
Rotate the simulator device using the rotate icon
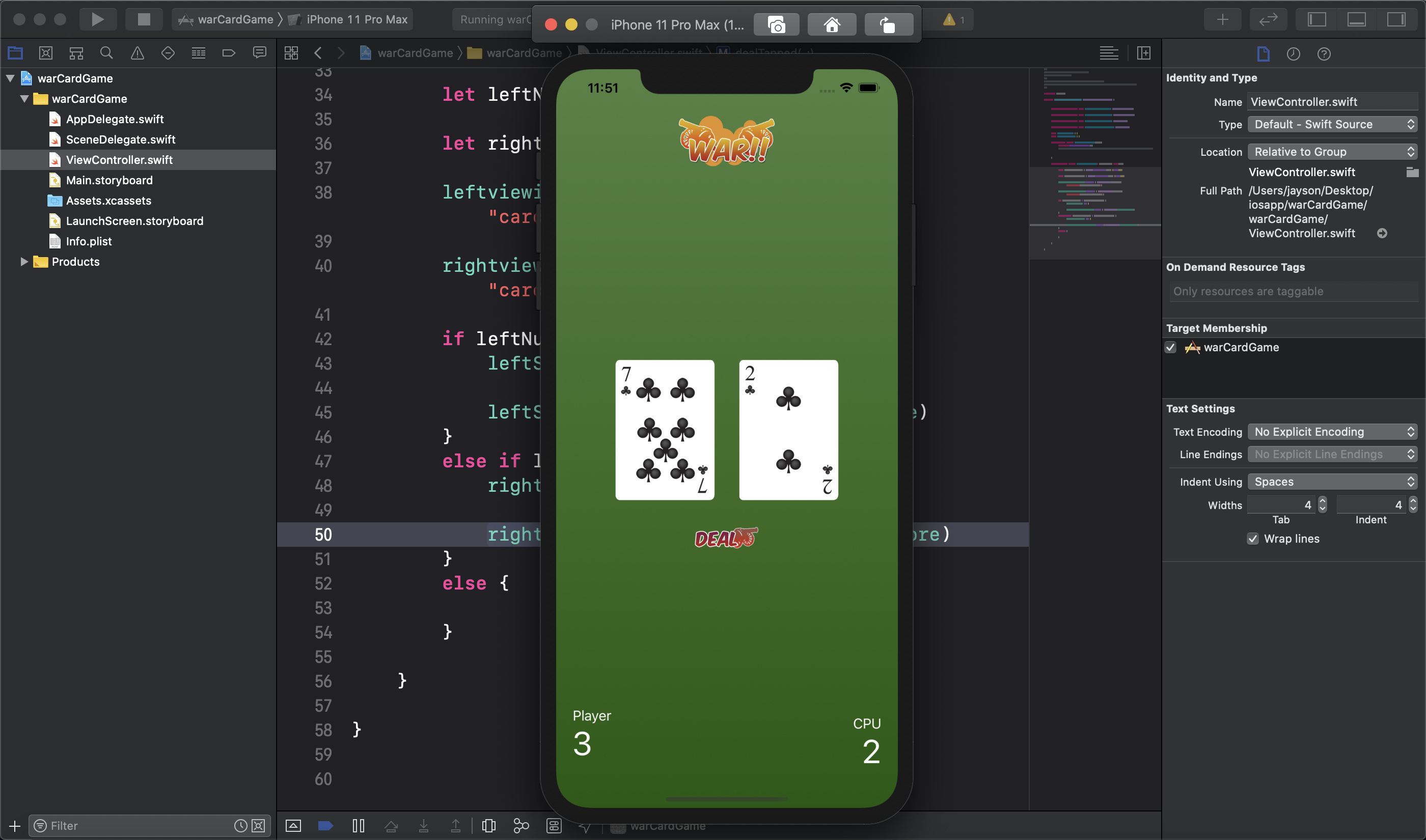point(888,25)
